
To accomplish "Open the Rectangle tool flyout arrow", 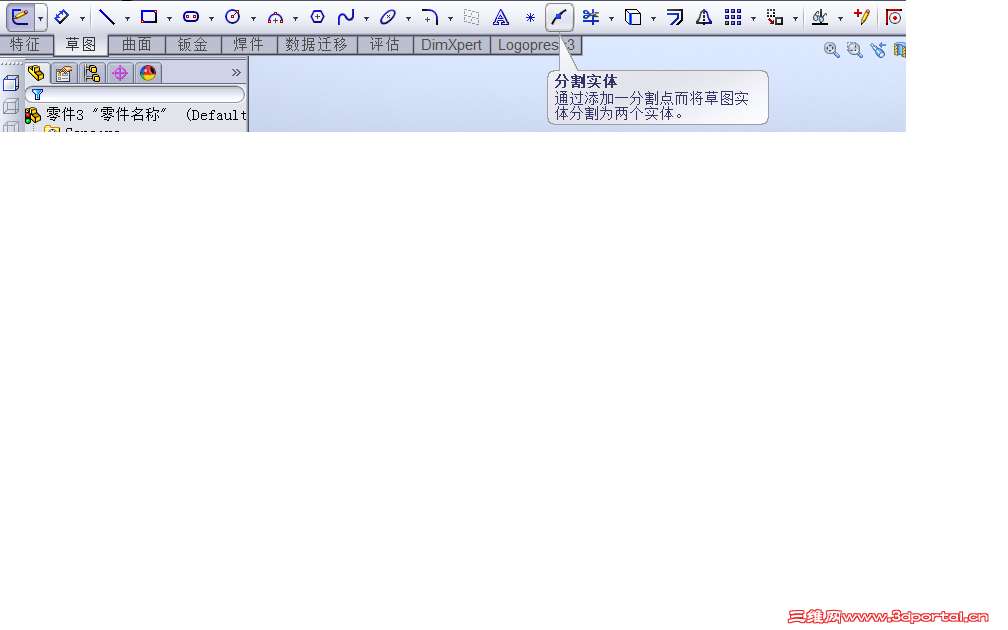I will [169, 19].
